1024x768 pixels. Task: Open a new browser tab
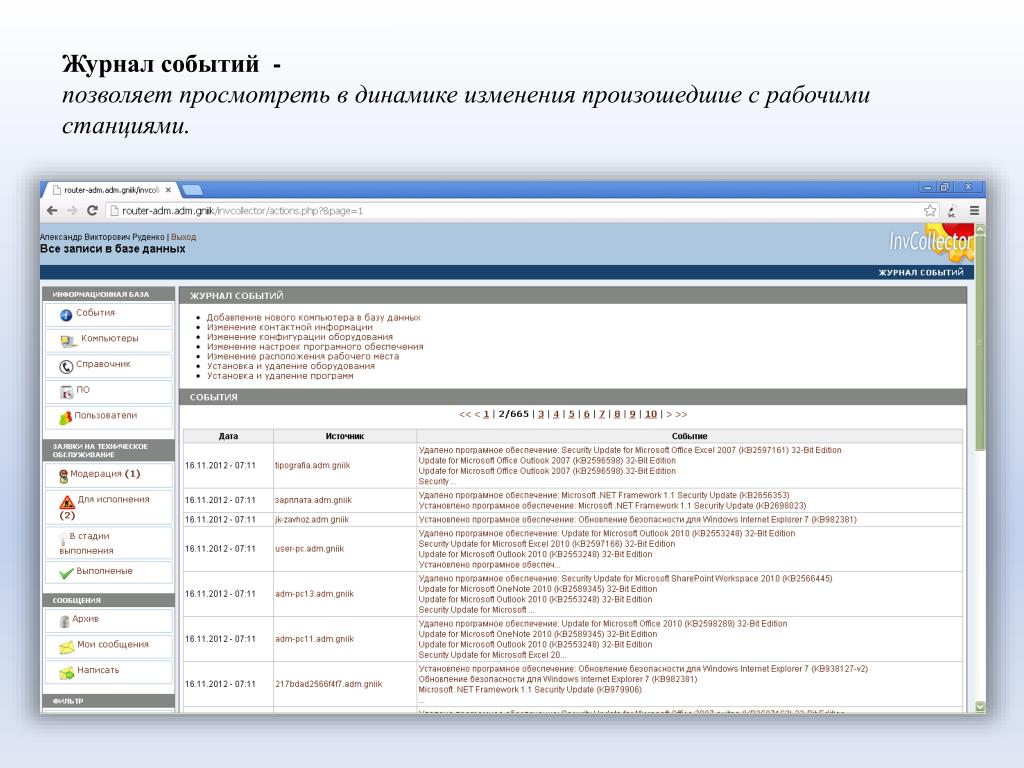[x=192, y=190]
